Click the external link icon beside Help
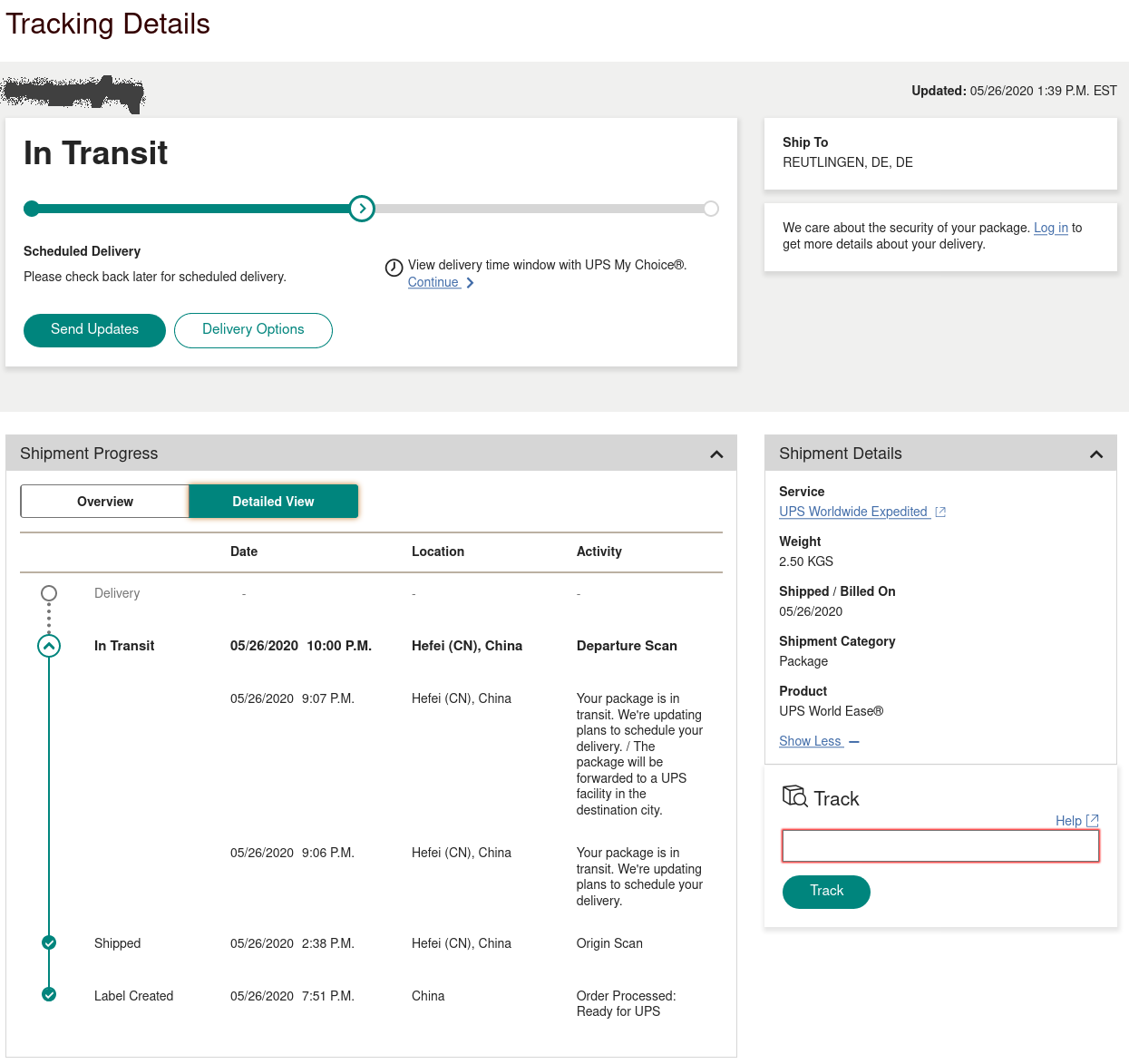Image resolution: width=1129 pixels, height=1064 pixels. tap(1093, 820)
